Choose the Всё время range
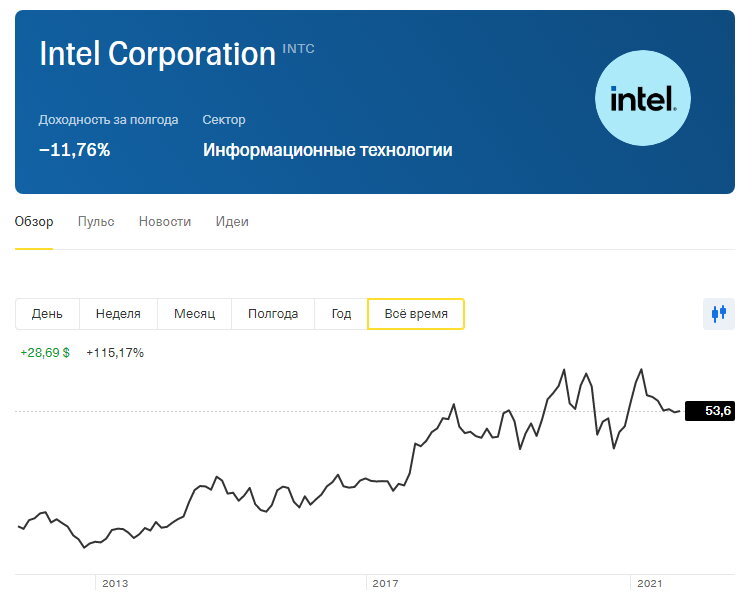The width and height of the screenshot is (755, 606). 416,314
